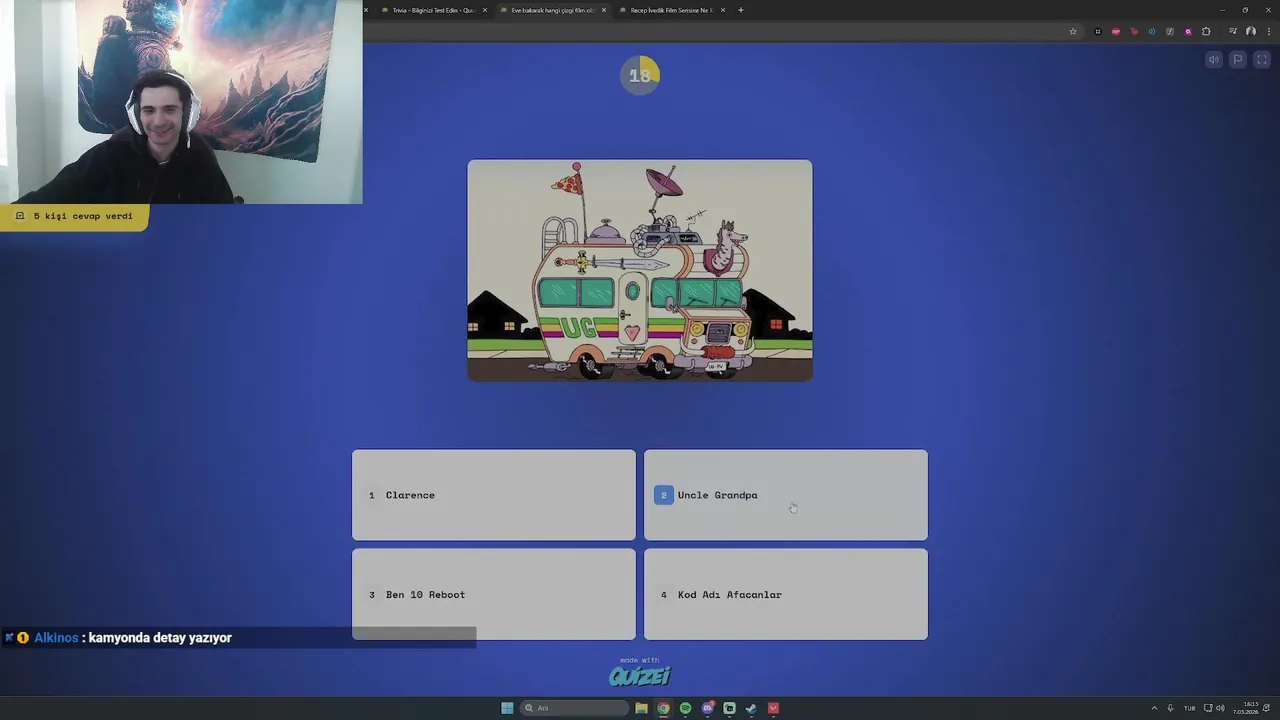This screenshot has height=720, width=1280.
Task: Click the '5 kişi cevap verdi' overlay badge
Action: (75, 216)
